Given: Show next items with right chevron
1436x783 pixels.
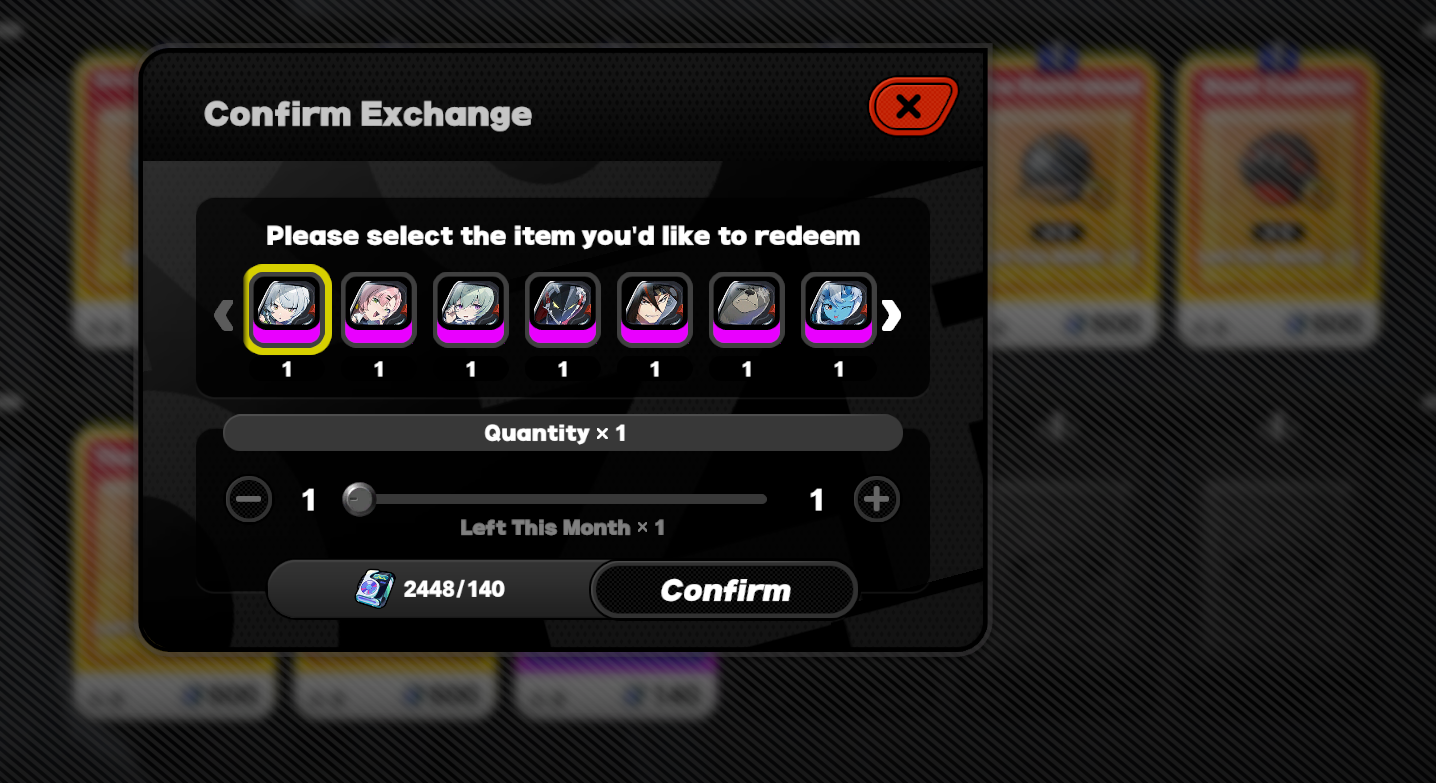Looking at the screenshot, I should pos(891,316).
